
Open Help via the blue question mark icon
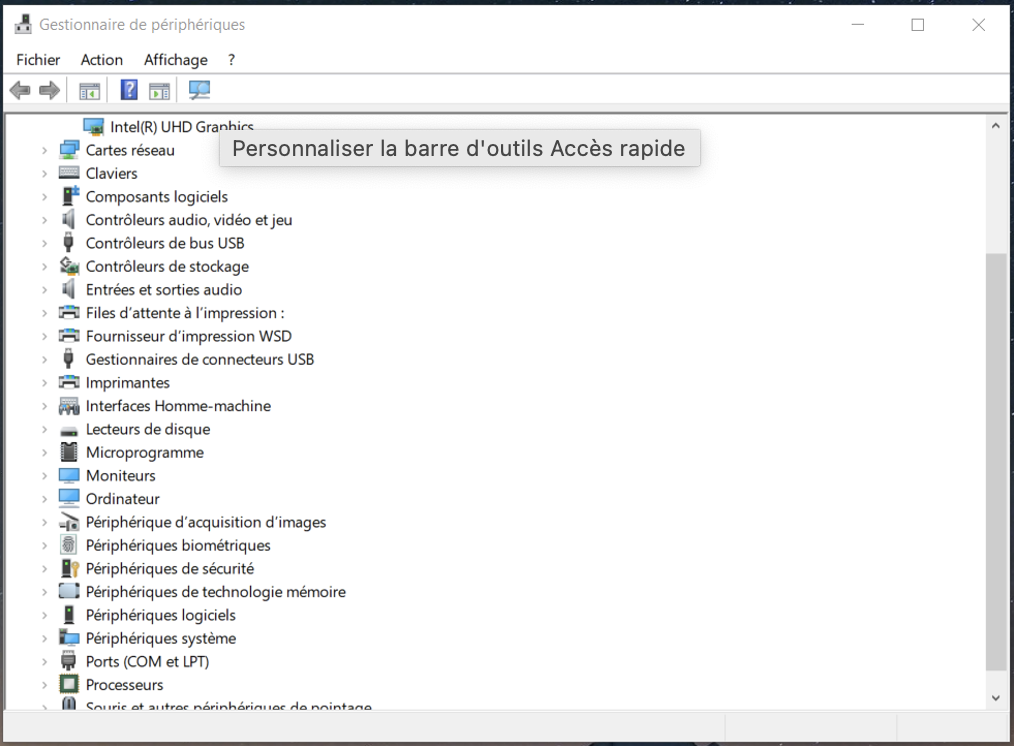(x=129, y=91)
